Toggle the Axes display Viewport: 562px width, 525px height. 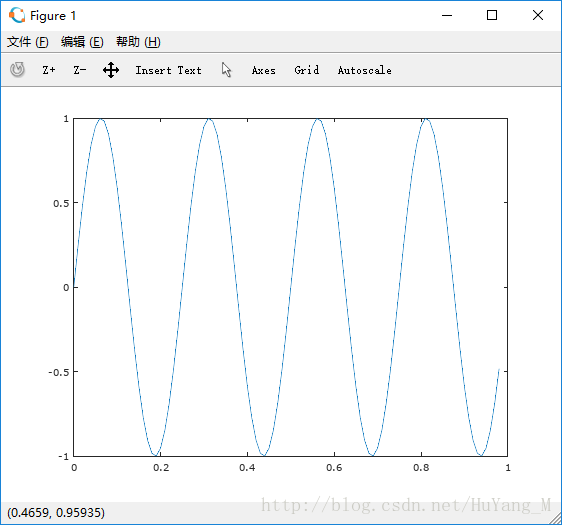[x=263, y=70]
